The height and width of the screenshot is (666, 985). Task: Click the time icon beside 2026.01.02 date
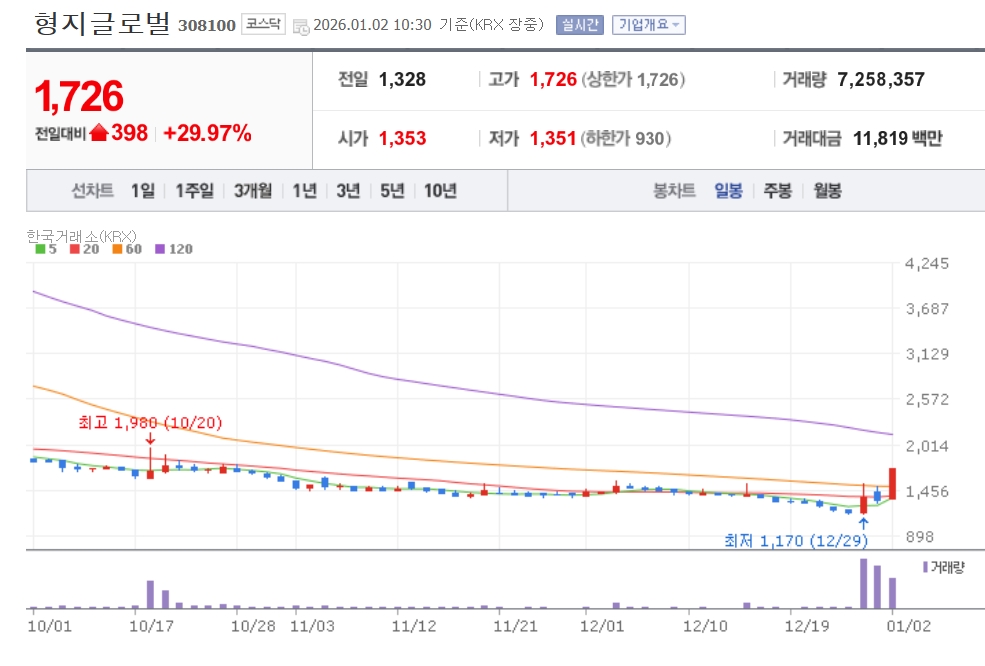pos(300,26)
